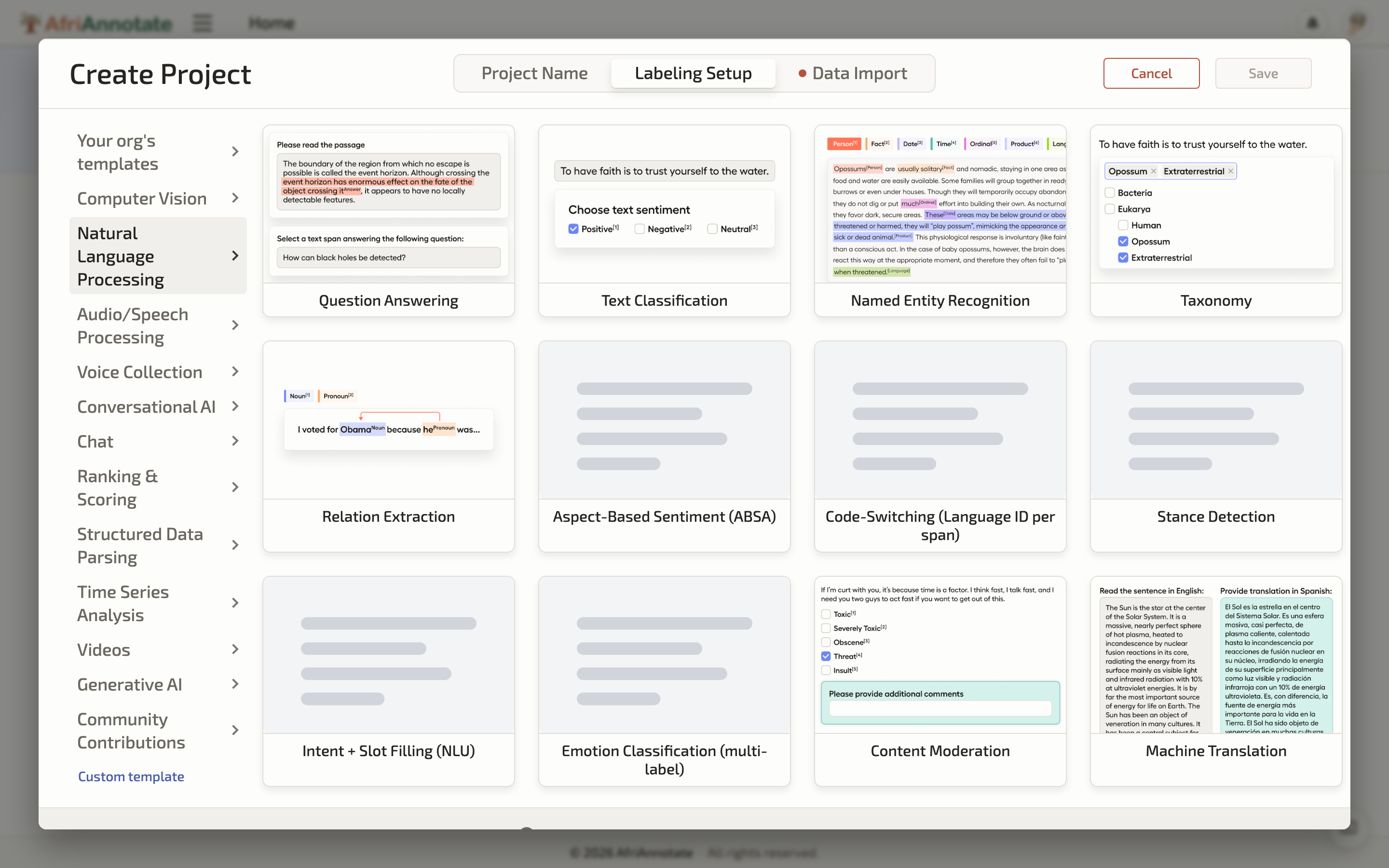The image size is (1389, 868).
Task: Expand Your org's templates category
Action: pos(158,152)
